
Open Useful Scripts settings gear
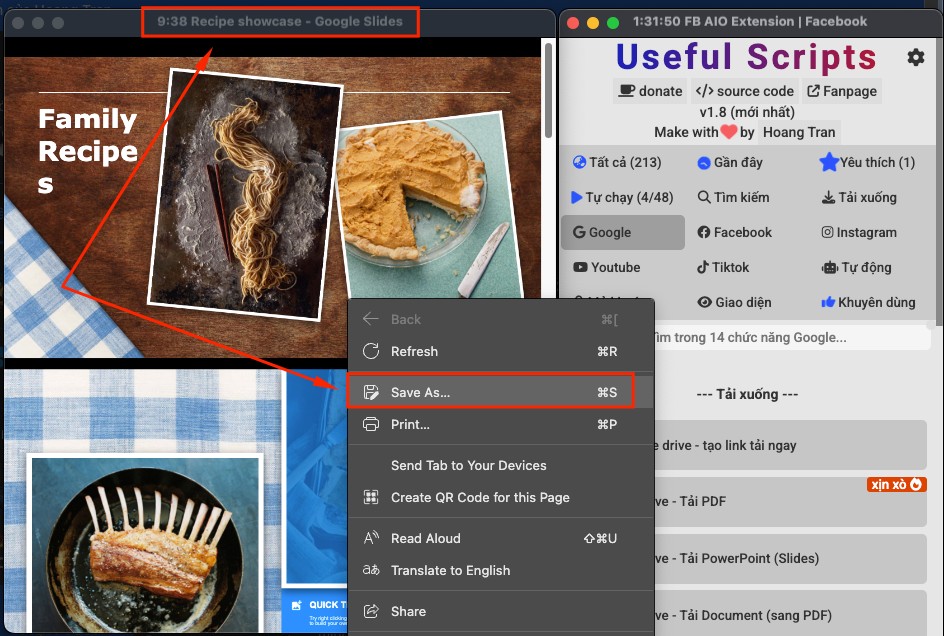(916, 57)
